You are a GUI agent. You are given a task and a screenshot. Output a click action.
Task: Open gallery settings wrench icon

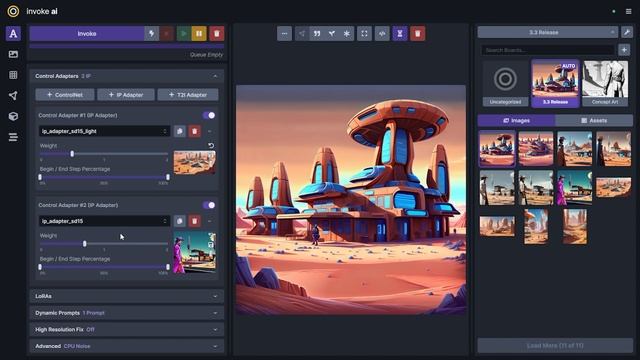pyautogui.click(x=627, y=32)
